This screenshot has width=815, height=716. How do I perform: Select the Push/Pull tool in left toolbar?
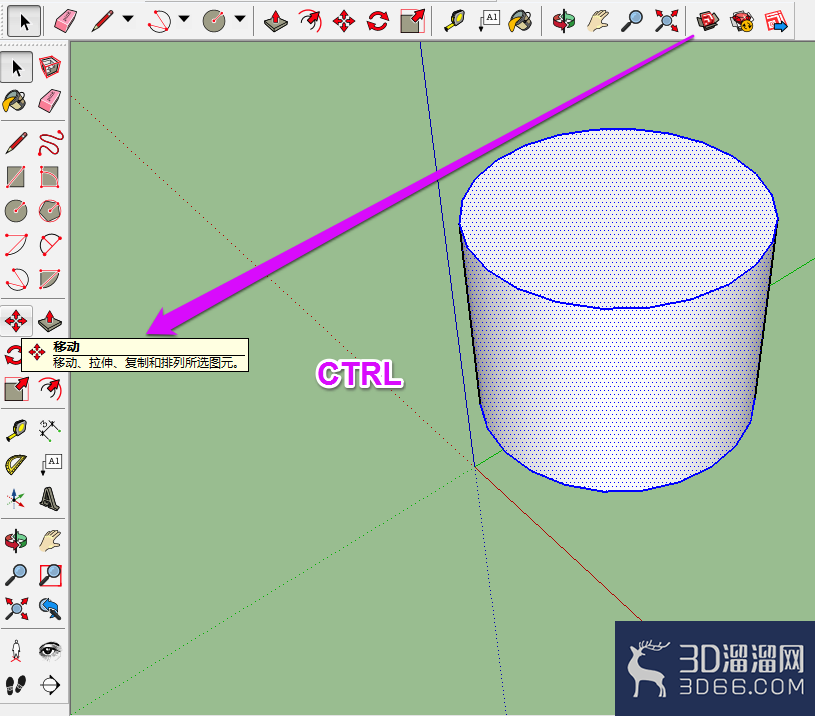point(50,321)
